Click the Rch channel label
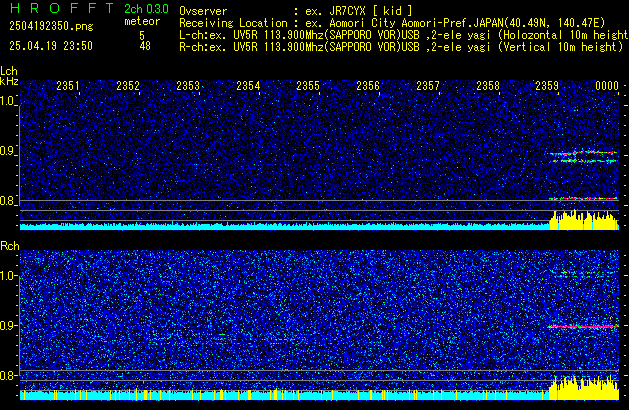 click(x=10, y=246)
